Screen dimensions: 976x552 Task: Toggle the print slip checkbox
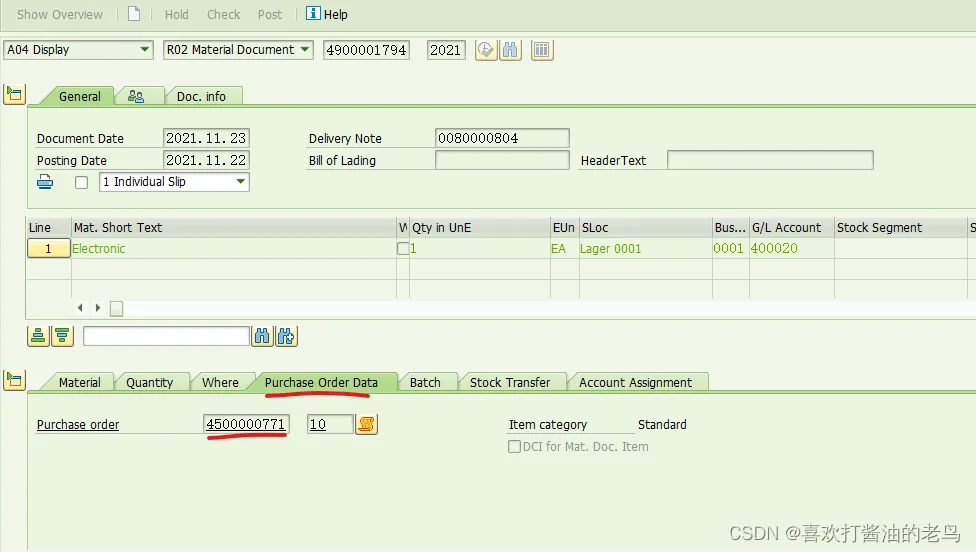point(82,182)
